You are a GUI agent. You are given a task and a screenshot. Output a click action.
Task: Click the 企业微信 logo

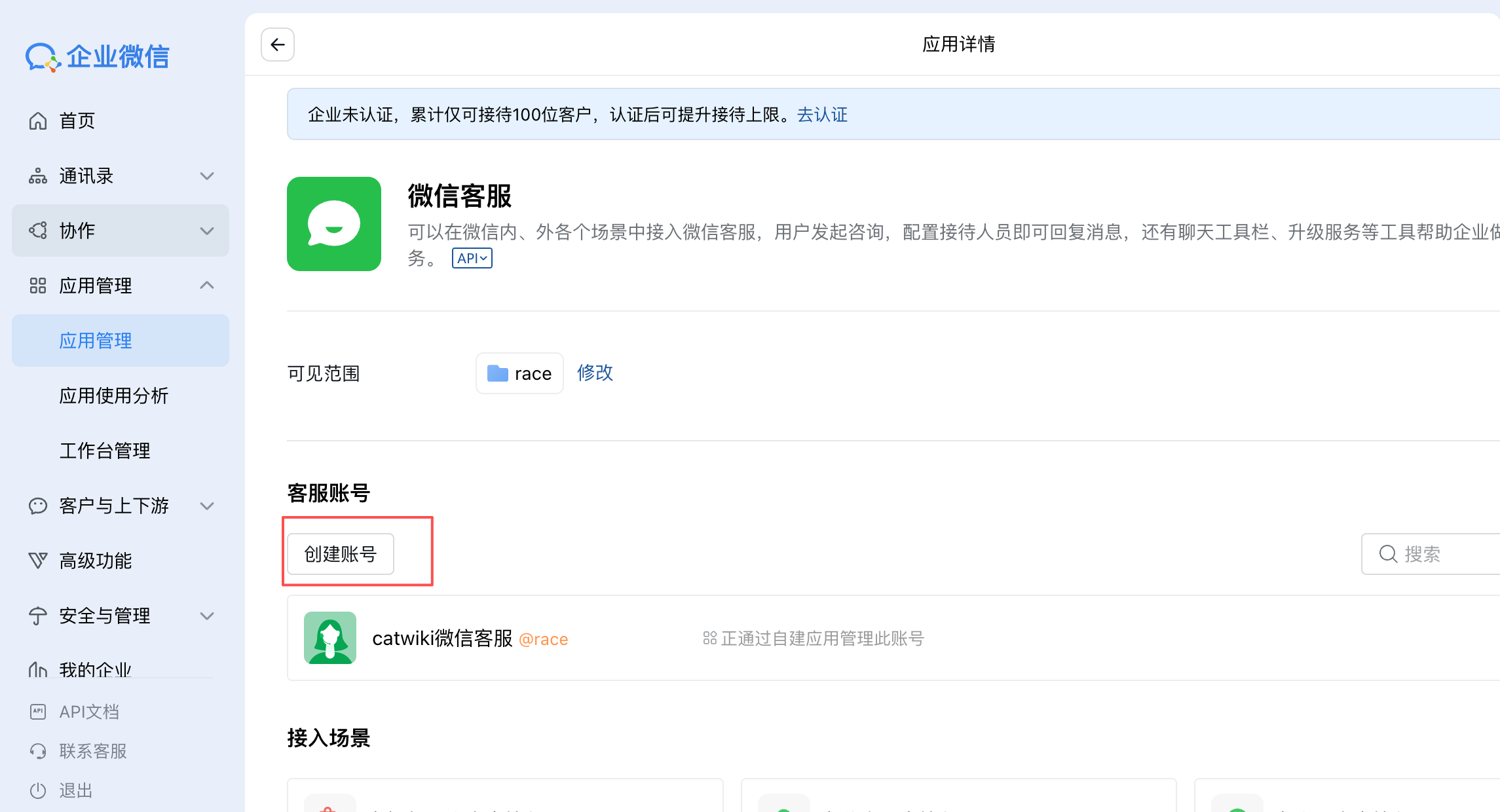click(98, 57)
